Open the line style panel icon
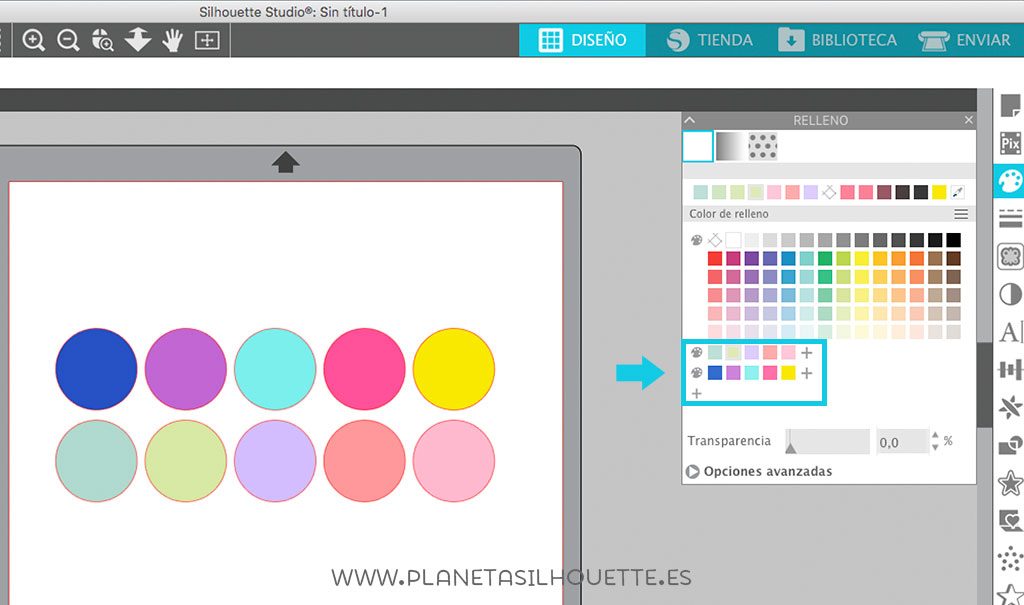 pos(1010,218)
